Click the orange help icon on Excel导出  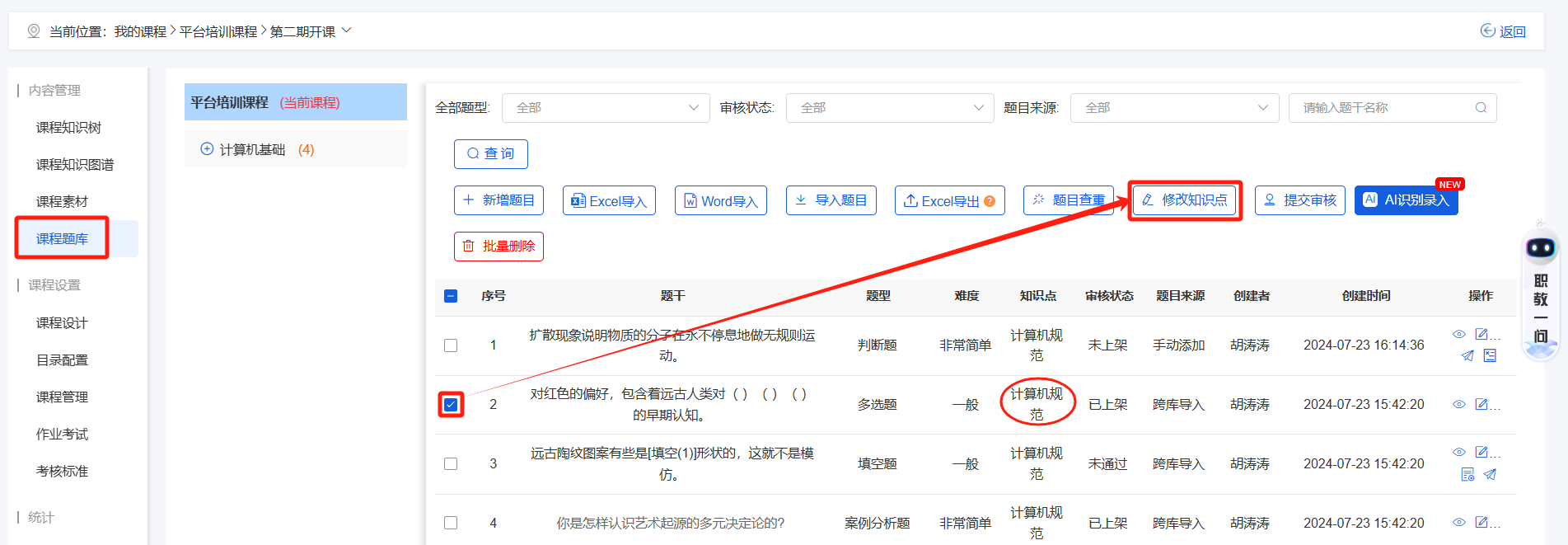[990, 201]
